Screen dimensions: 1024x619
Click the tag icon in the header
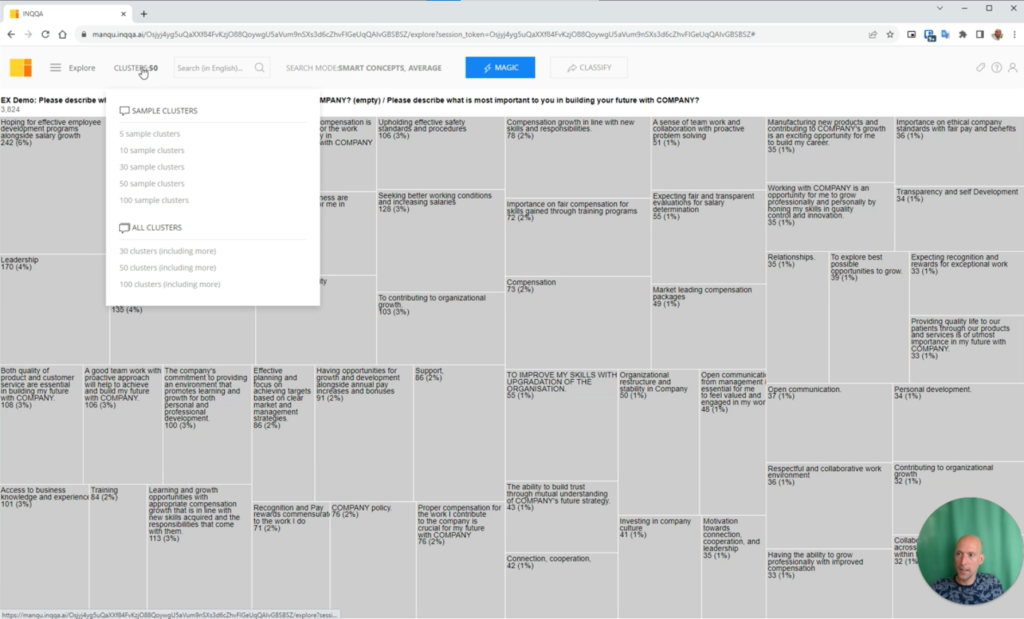(980, 67)
